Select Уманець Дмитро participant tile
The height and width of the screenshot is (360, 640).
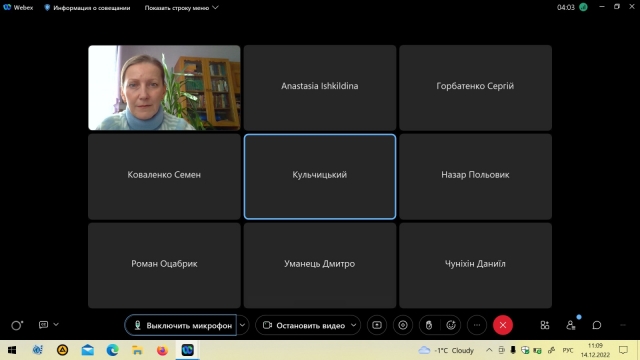[x=320, y=265]
